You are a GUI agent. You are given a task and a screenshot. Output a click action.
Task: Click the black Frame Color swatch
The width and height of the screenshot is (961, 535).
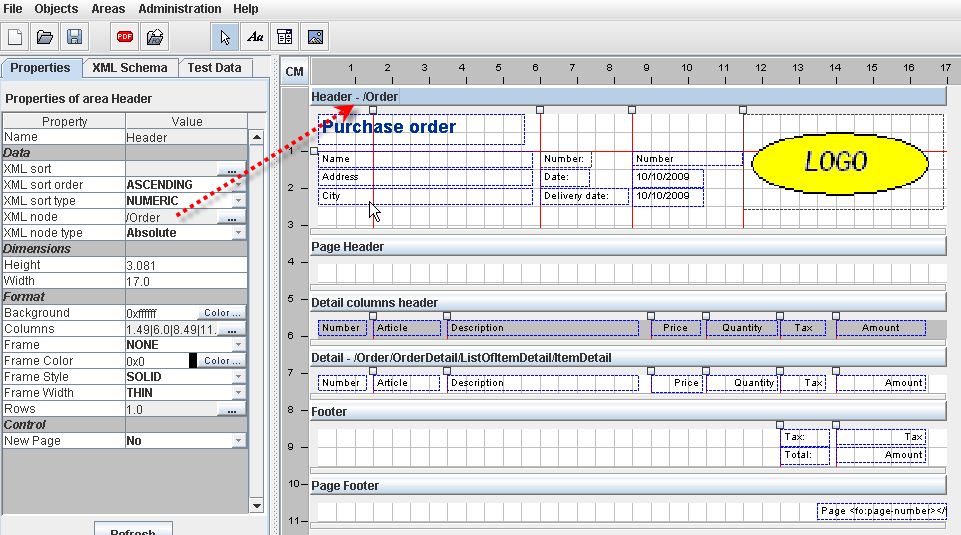pos(193,361)
